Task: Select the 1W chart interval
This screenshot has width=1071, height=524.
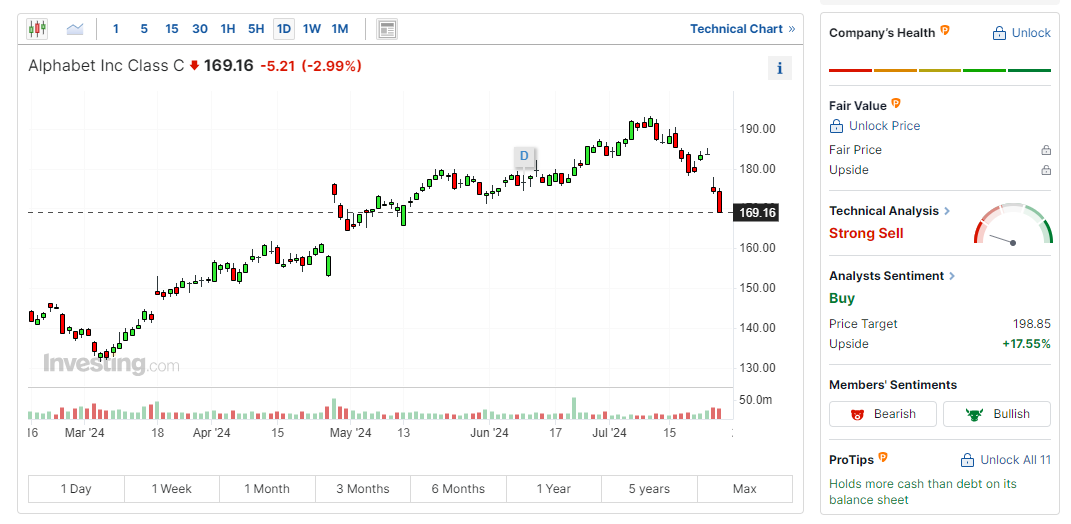Action: [x=311, y=29]
